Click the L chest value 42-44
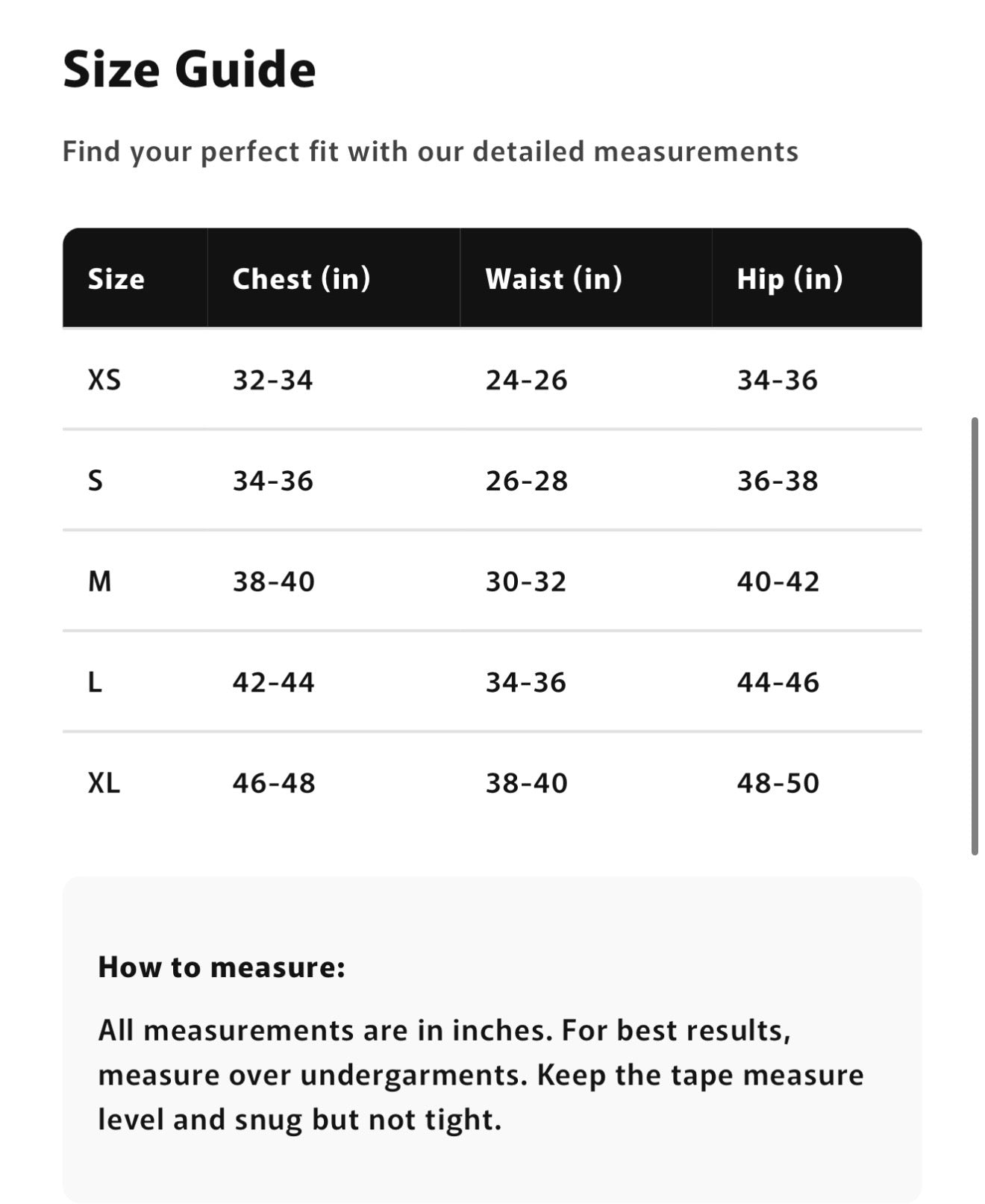The height and width of the screenshot is (1204, 985). coord(273,682)
